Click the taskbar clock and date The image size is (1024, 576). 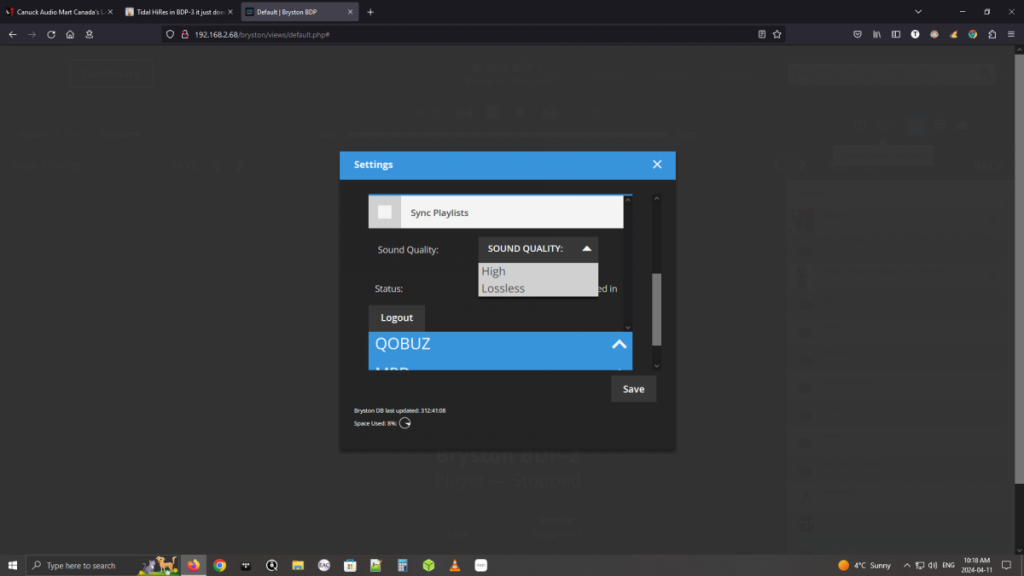coord(976,566)
